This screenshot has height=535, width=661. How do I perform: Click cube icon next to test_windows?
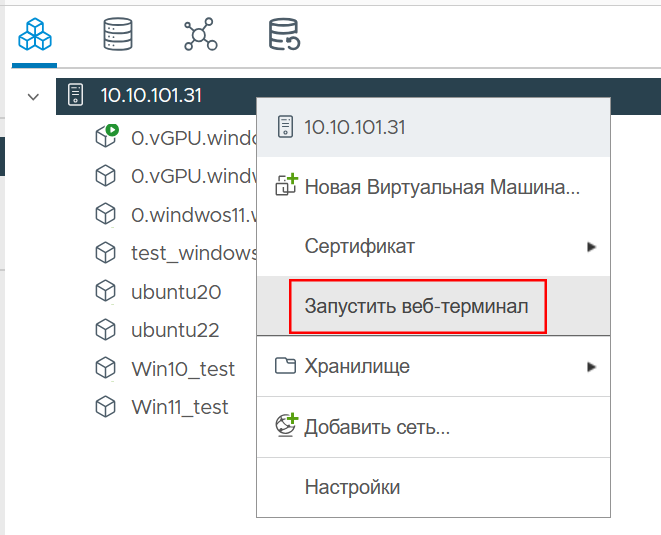point(105,253)
